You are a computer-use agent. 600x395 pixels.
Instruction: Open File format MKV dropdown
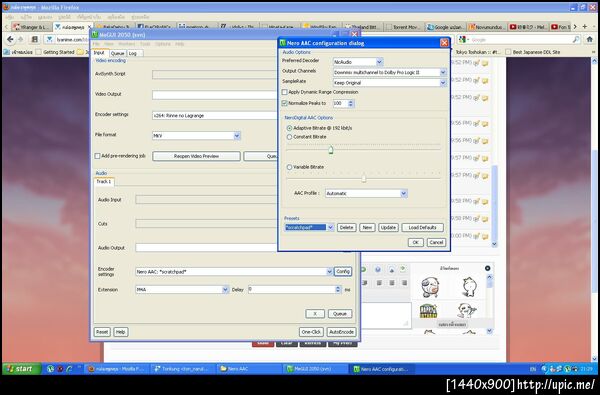(237, 135)
